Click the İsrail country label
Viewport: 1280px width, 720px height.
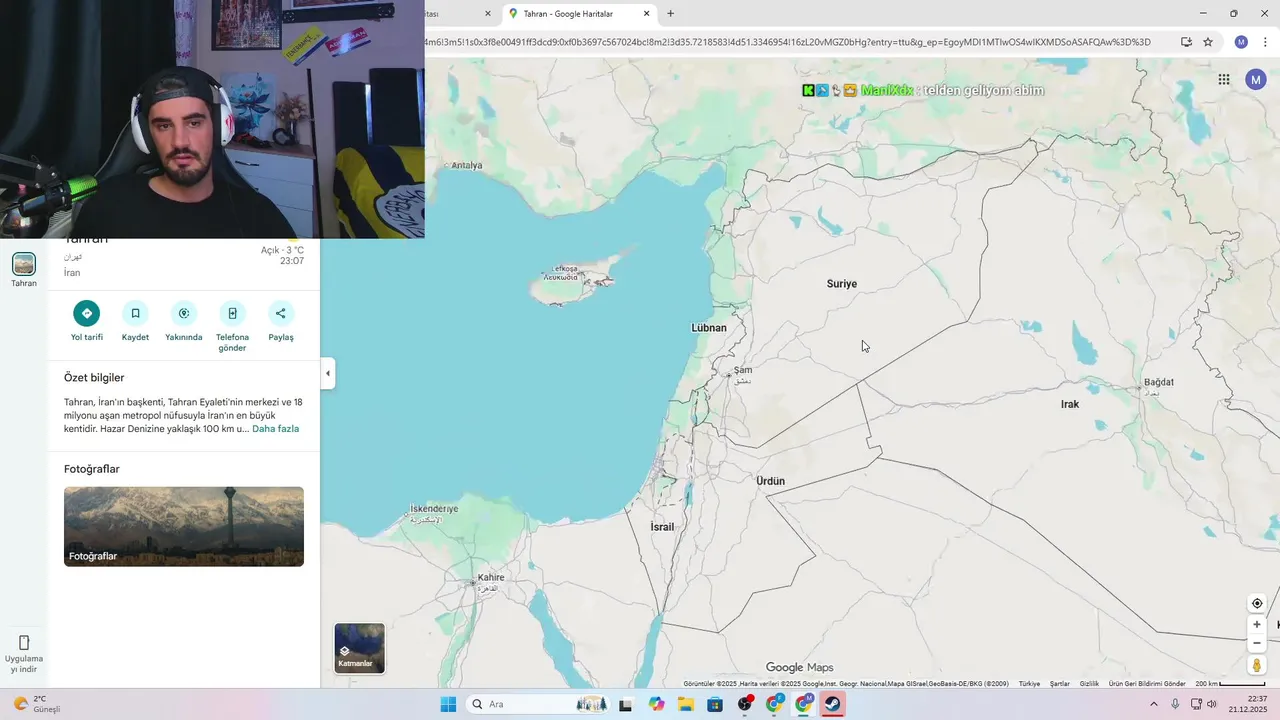pos(662,527)
